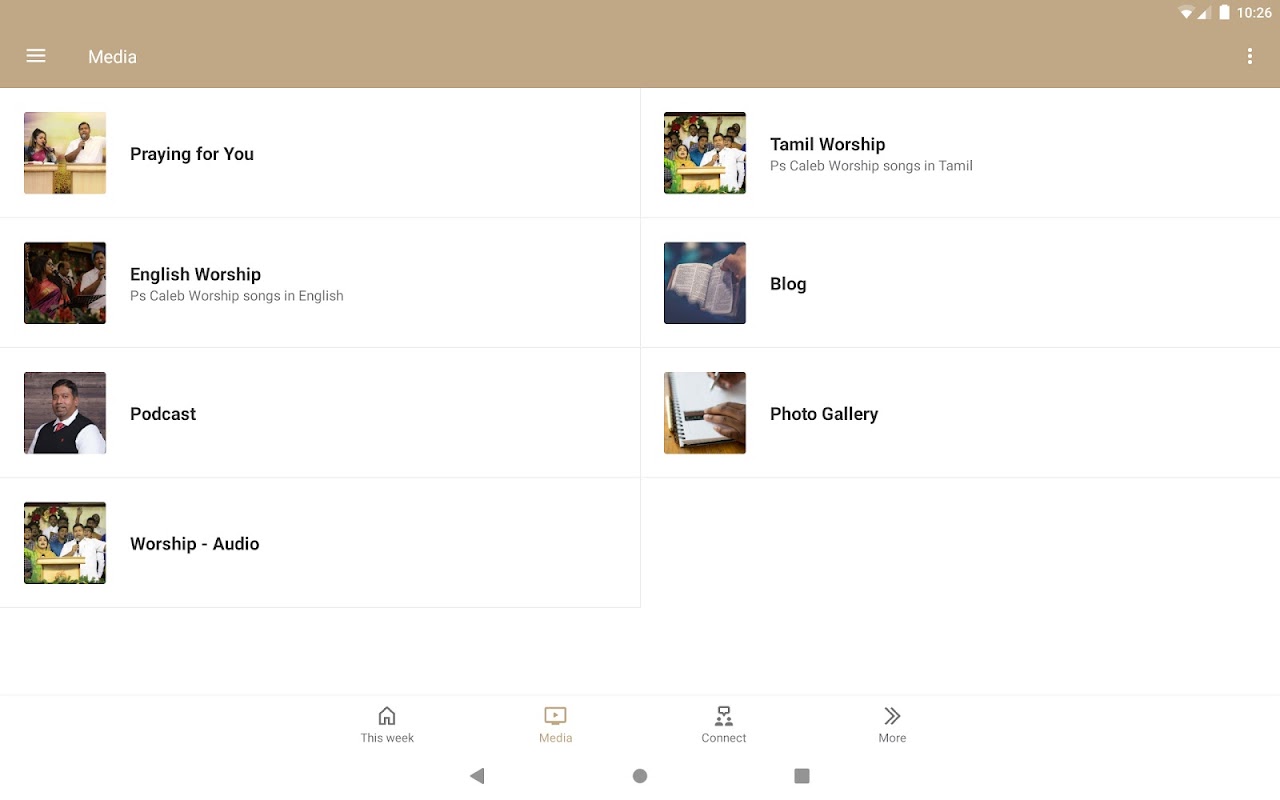Open the hamburger navigation menu
The width and height of the screenshot is (1280, 800).
[x=36, y=56]
